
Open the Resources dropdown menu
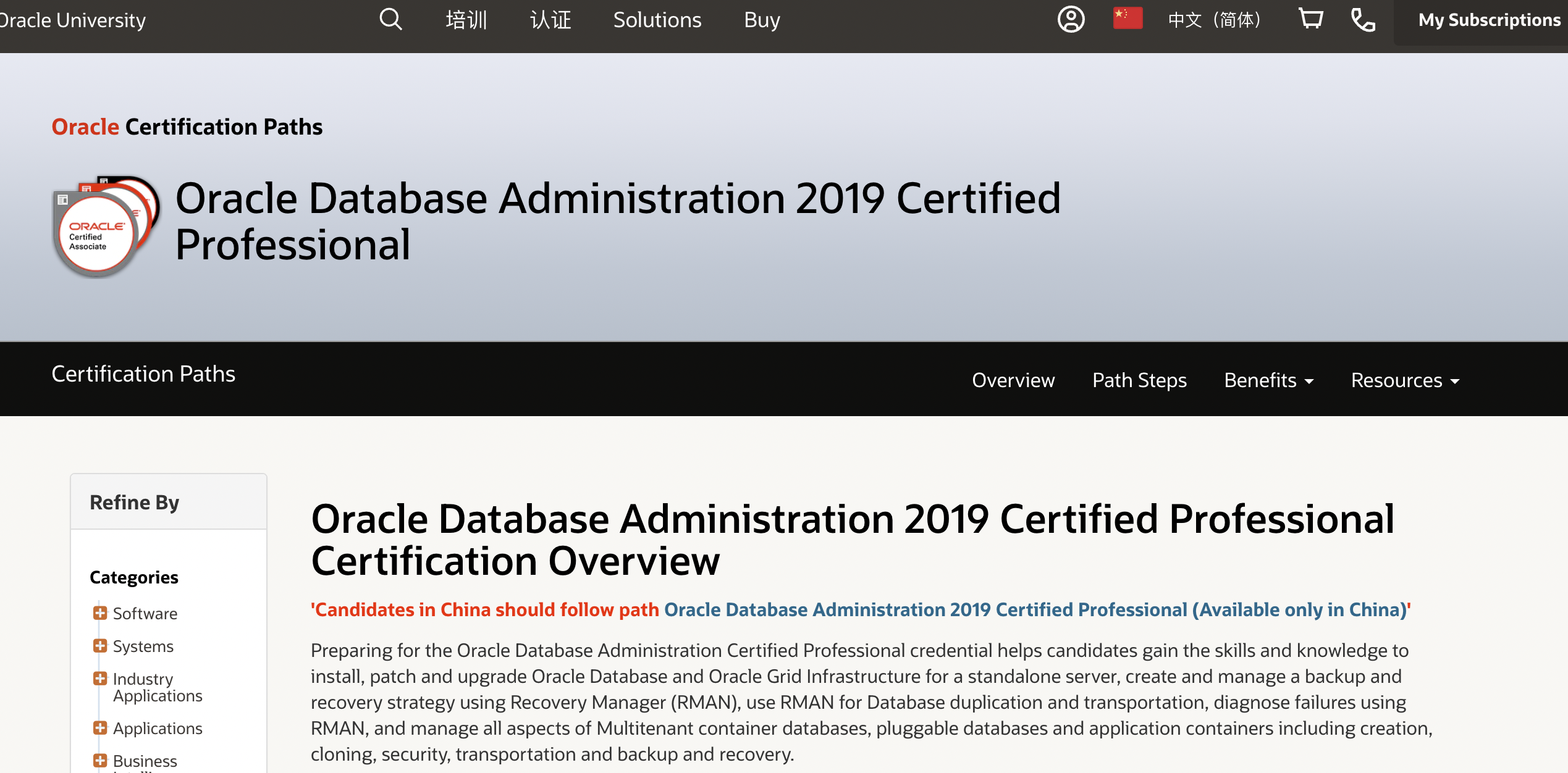1404,380
